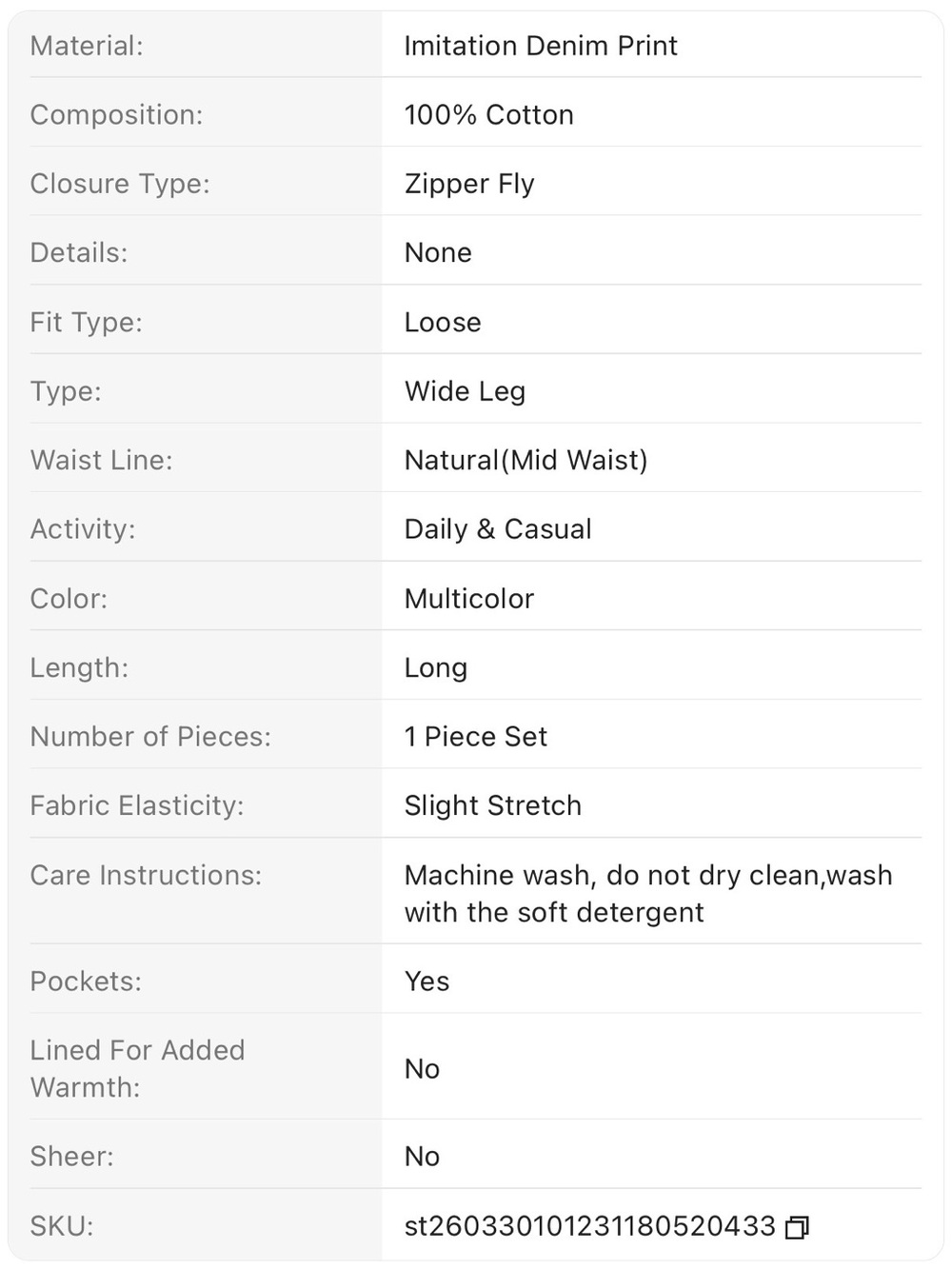Click the Natural(Mid Waist) value
The width and height of the screenshot is (952, 1269).
[526, 461]
